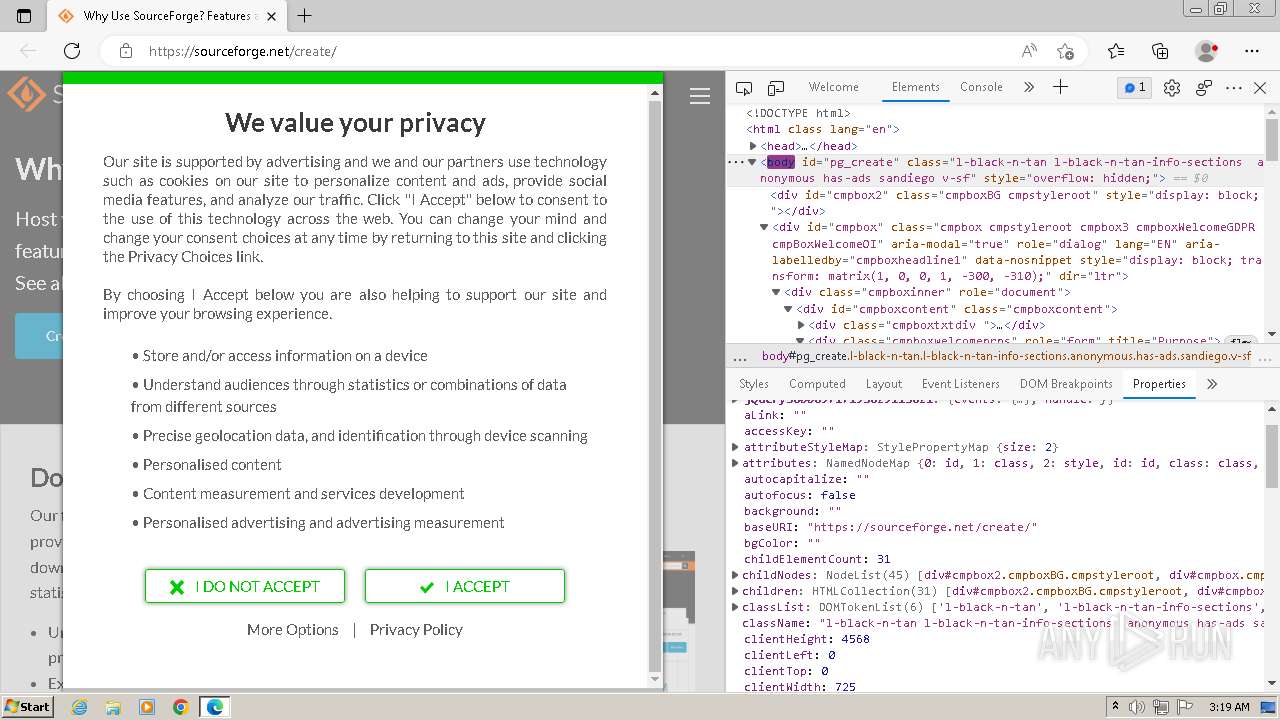This screenshot has height=720, width=1280.
Task: Open the issues counter badge showing 1
Action: tap(1135, 87)
